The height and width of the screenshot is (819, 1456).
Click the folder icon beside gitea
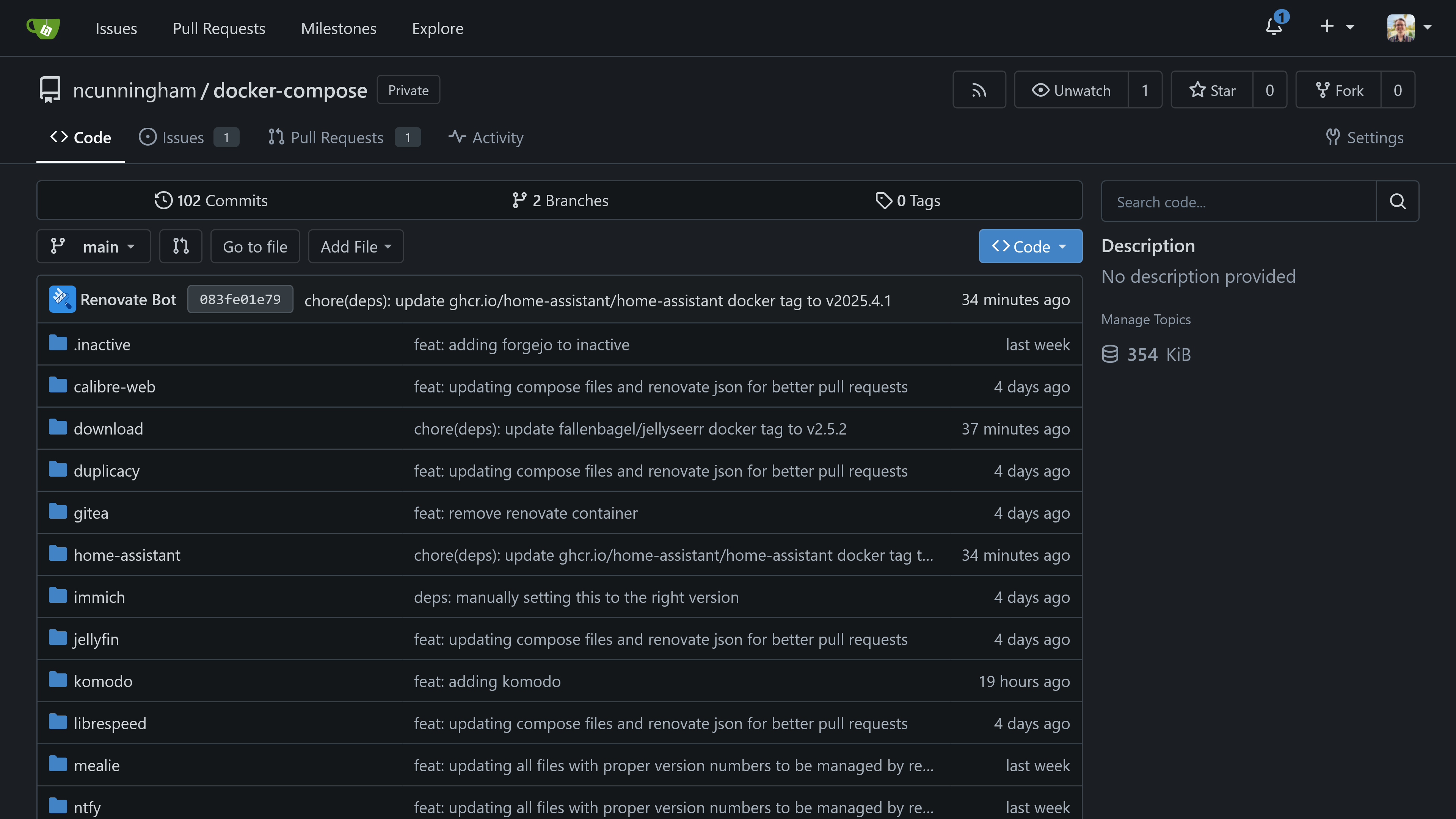click(x=58, y=511)
